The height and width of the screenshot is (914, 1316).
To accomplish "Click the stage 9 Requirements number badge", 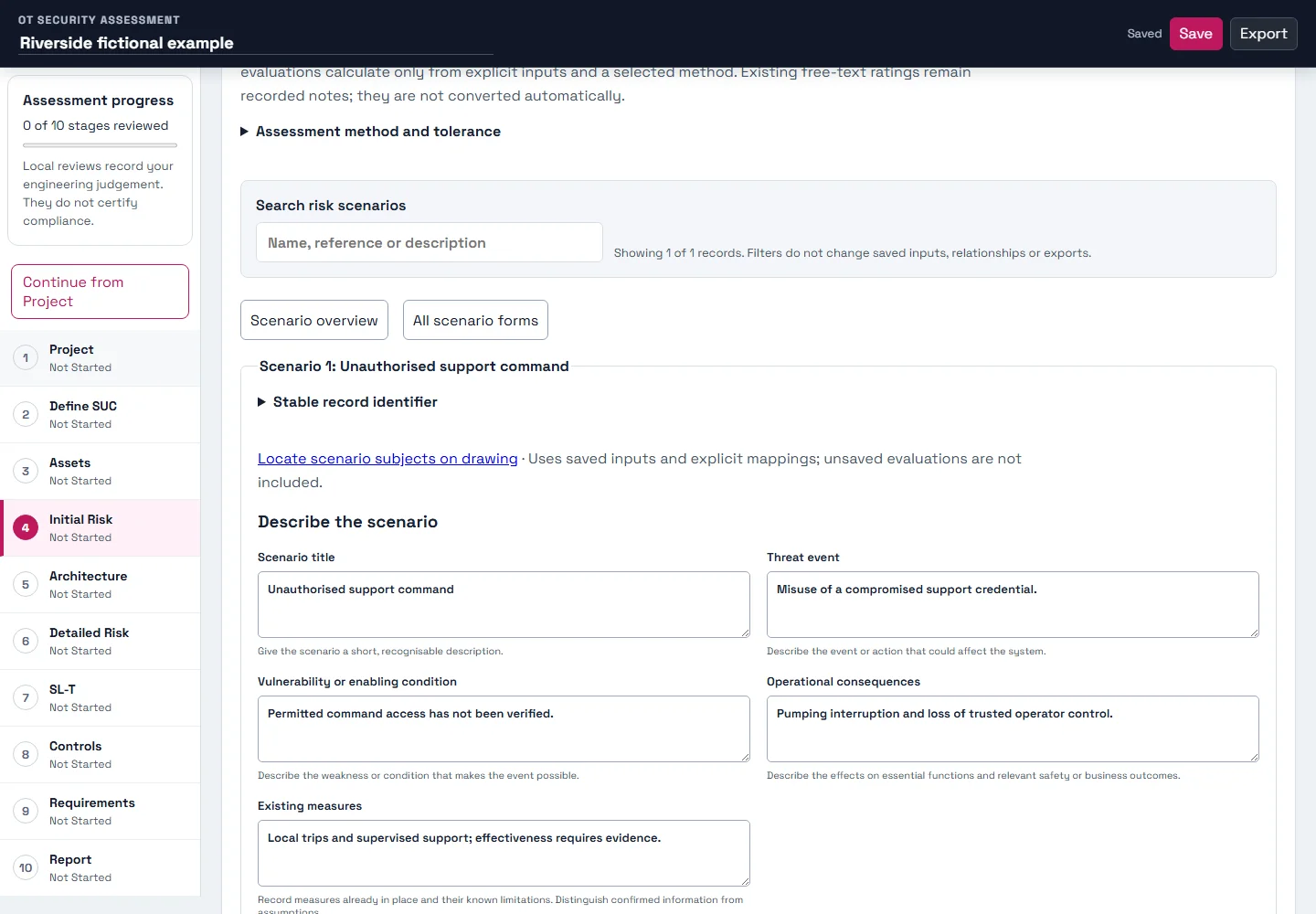I will tap(26, 812).
